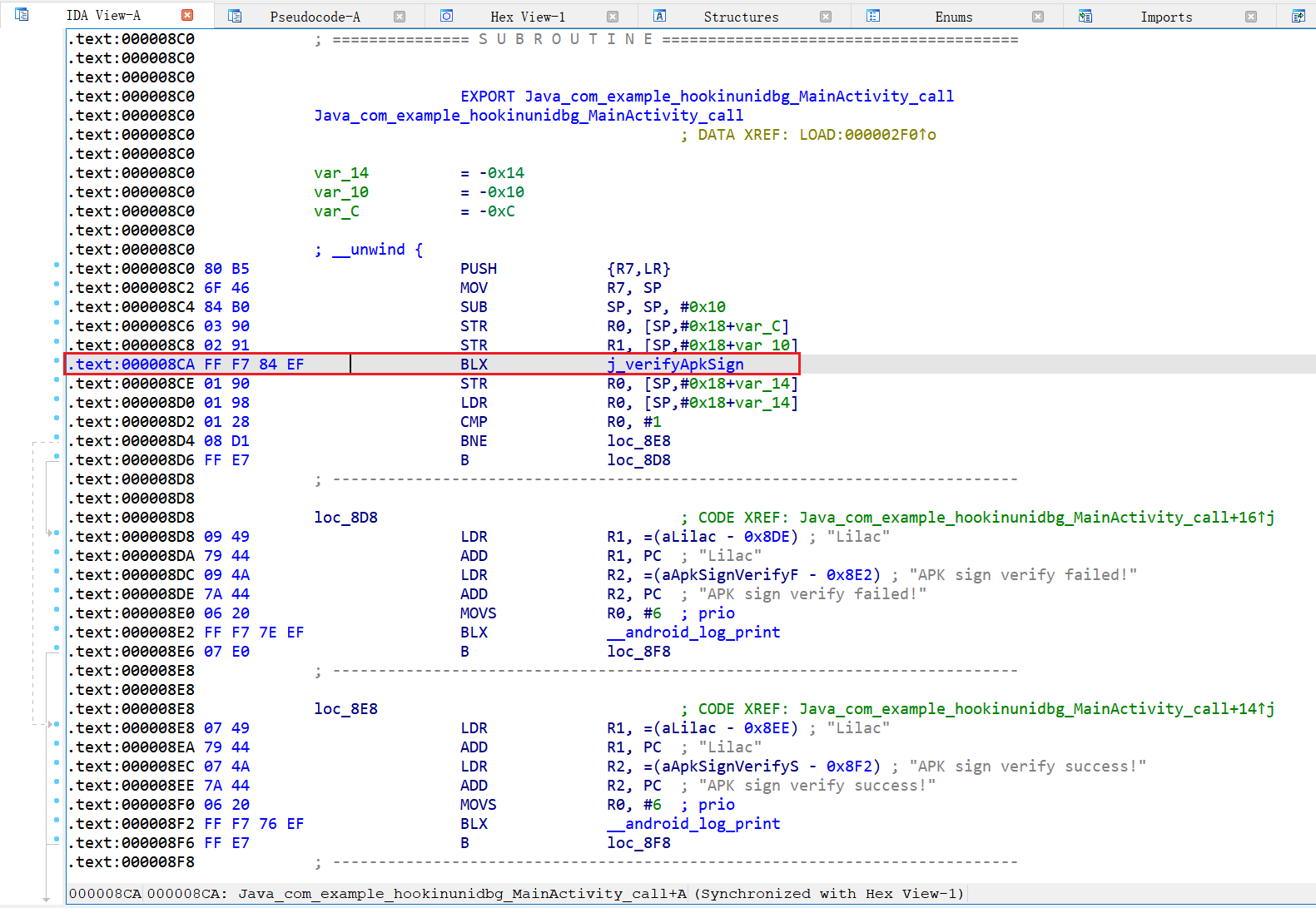Follow the j_verifyApkSign call target
The width and height of the screenshot is (1316, 908).
[675, 365]
